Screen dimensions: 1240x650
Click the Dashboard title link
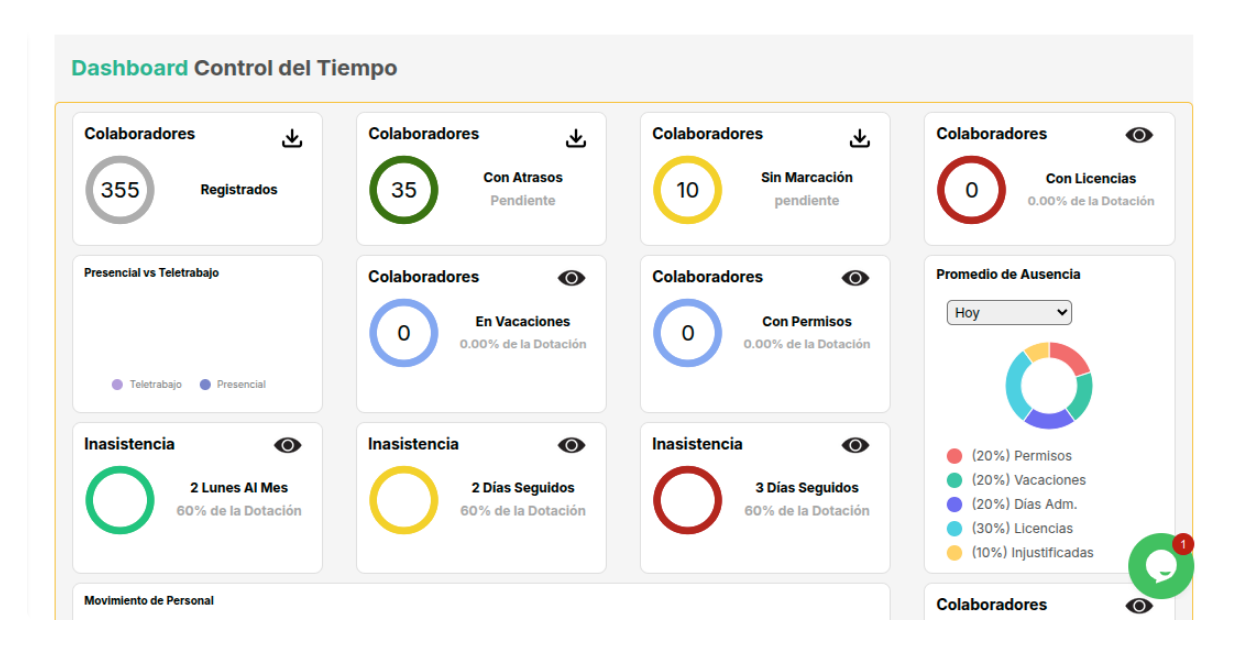pyautogui.click(x=129, y=68)
